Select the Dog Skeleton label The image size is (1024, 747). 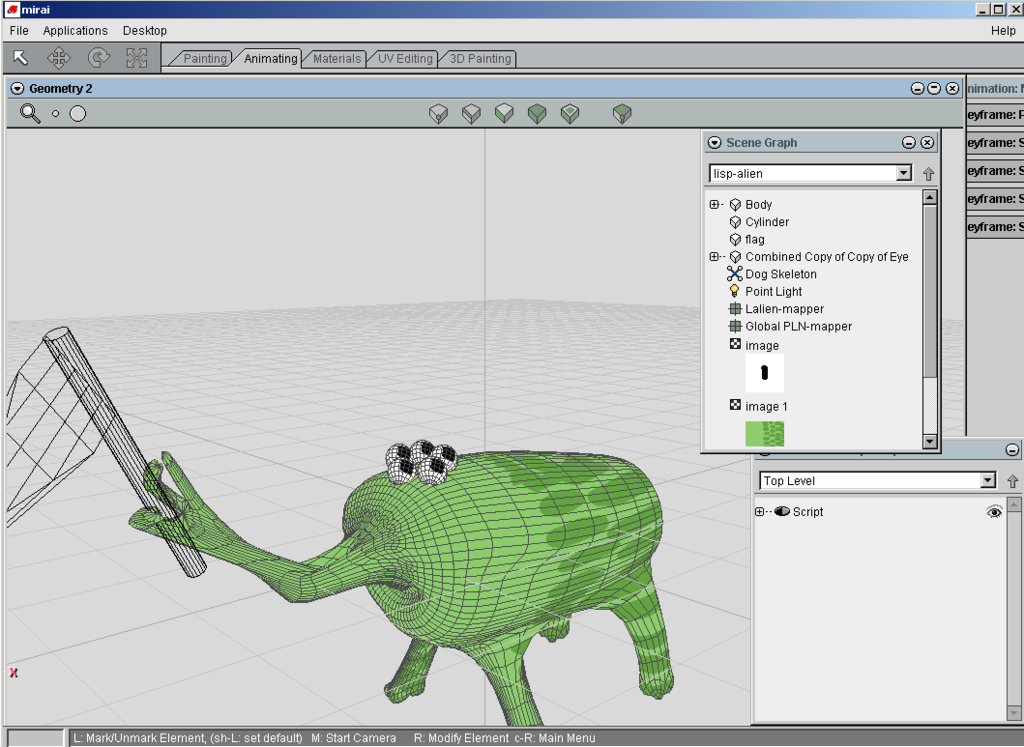781,274
